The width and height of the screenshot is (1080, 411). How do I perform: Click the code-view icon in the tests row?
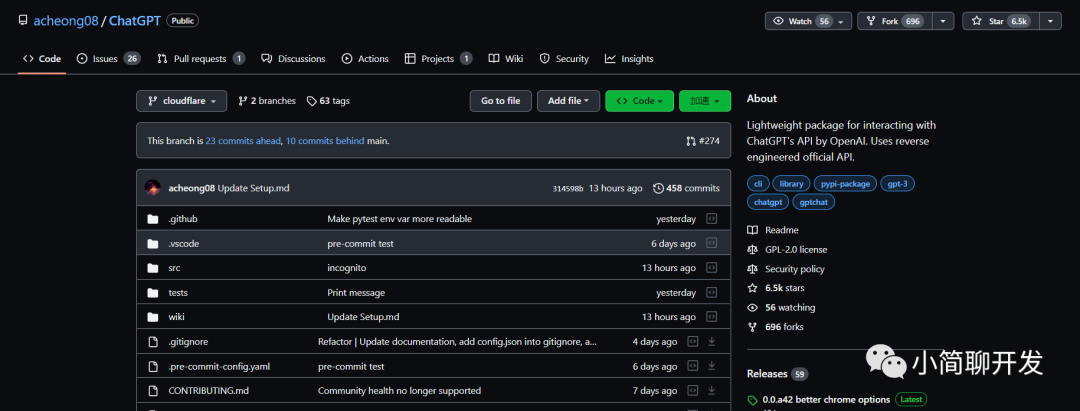pos(712,293)
